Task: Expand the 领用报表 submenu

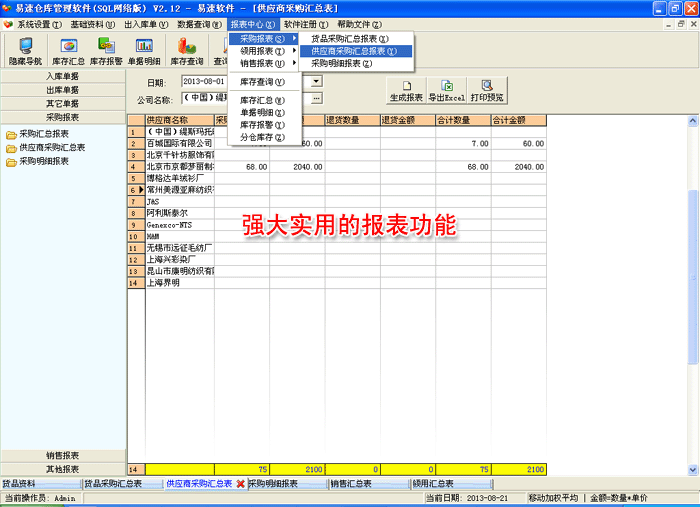Action: [263, 51]
